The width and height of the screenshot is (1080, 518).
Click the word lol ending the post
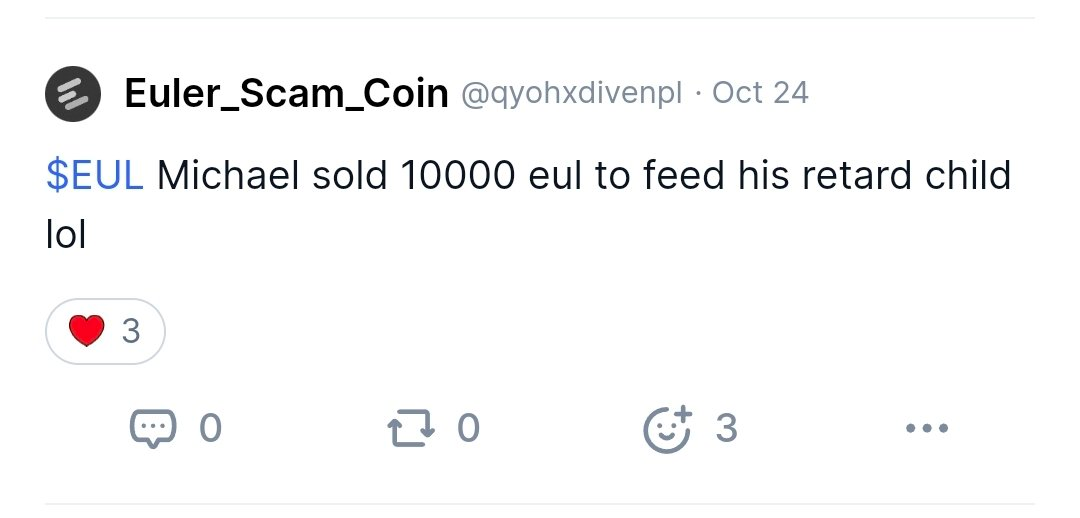pos(66,235)
